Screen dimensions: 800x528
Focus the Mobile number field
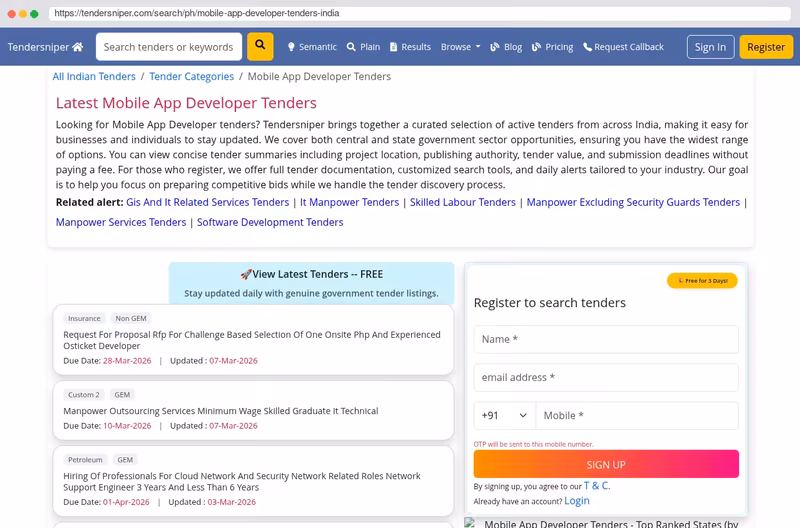pyautogui.click(x=637, y=416)
